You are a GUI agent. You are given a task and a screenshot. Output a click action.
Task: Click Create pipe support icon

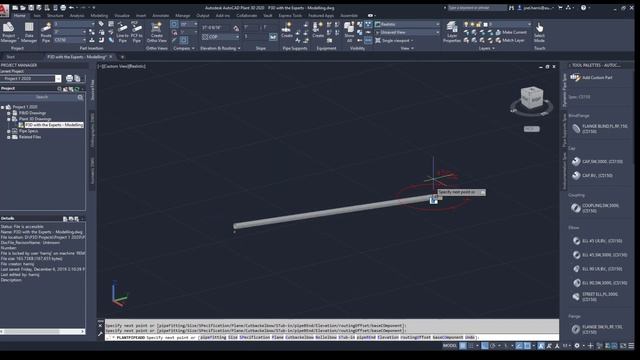tap(287, 30)
